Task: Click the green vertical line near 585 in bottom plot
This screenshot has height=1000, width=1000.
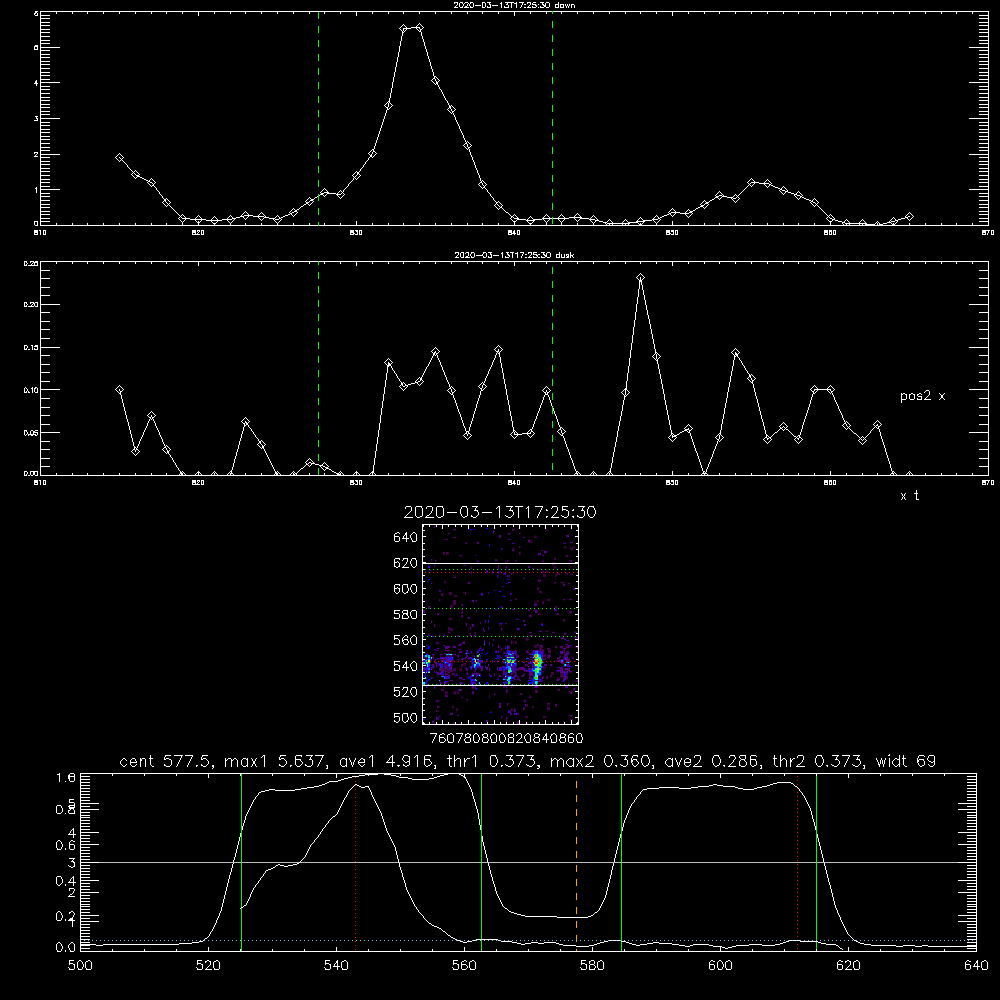Action: [621, 862]
